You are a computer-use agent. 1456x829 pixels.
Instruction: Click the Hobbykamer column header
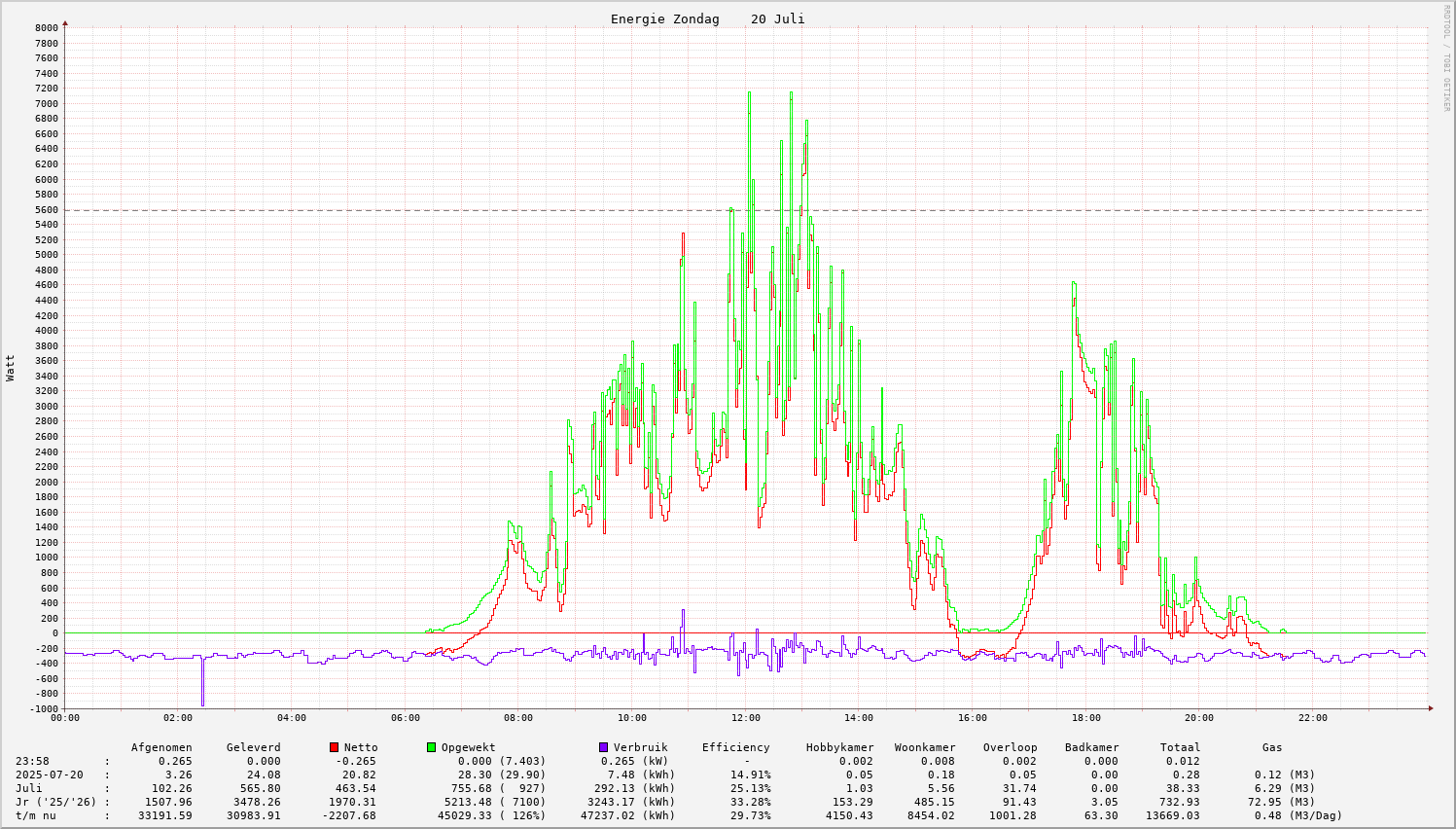pos(839,747)
